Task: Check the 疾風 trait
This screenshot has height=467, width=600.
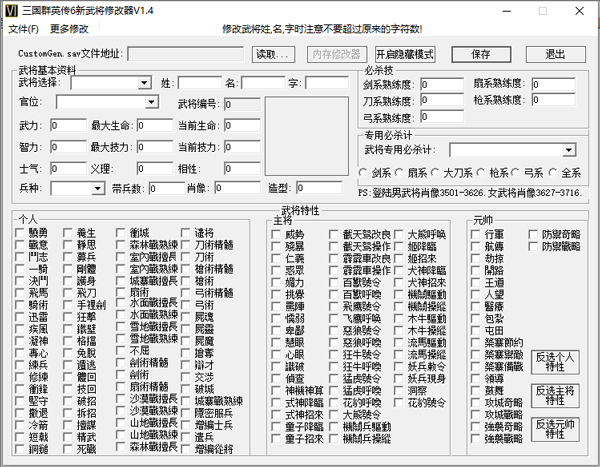Action: (20, 329)
